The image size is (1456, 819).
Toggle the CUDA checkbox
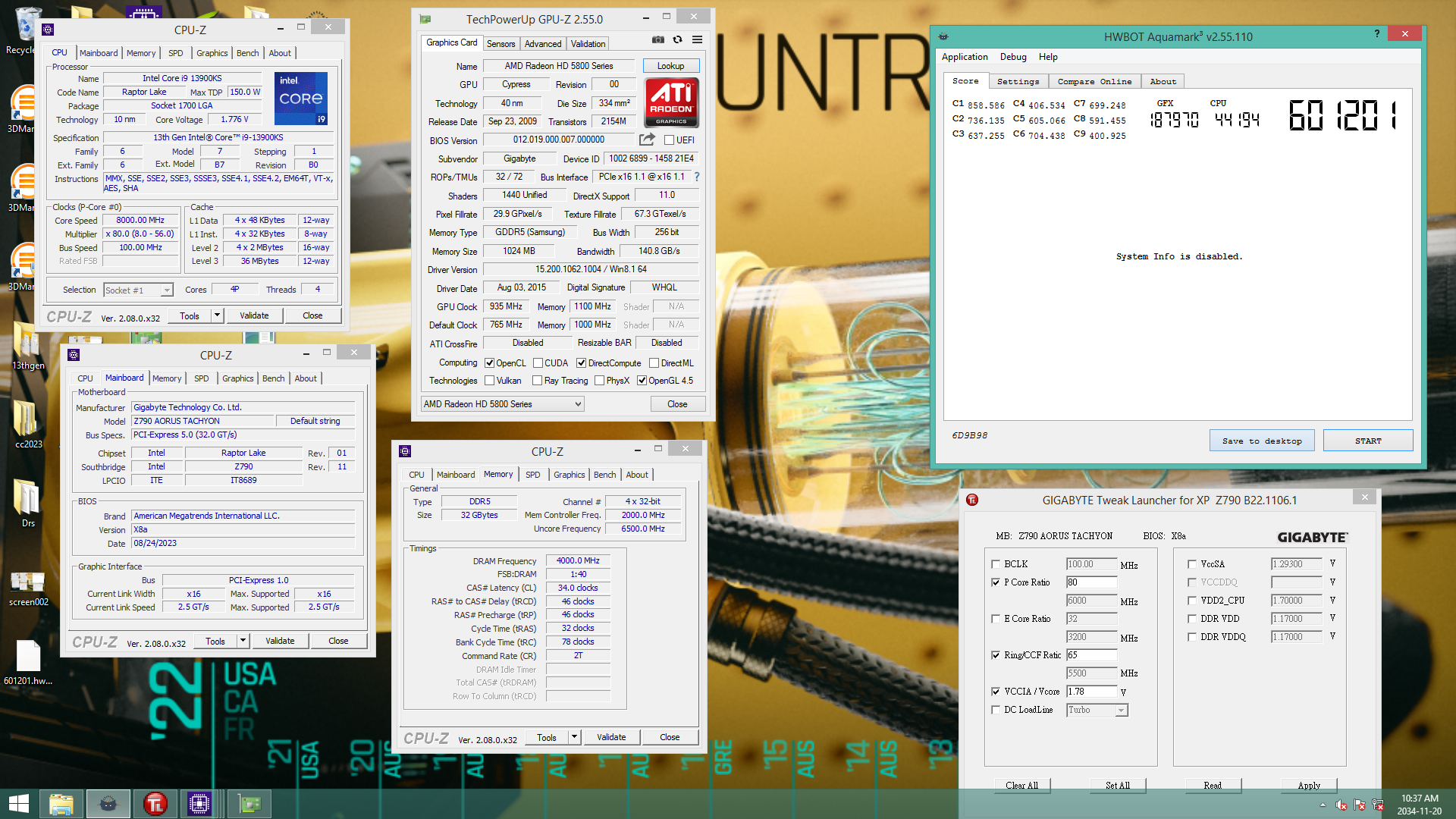(538, 363)
